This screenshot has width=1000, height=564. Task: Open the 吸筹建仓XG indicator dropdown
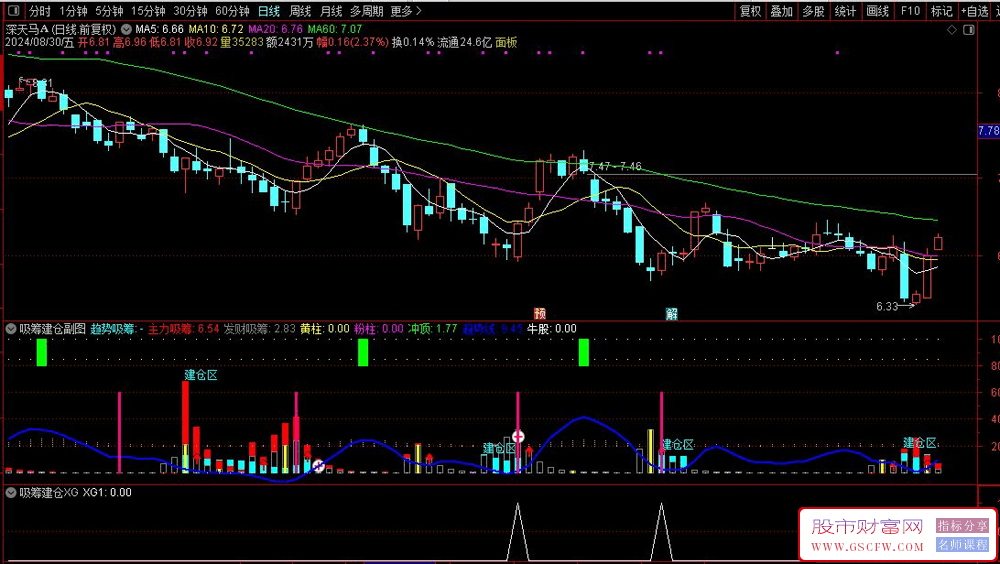click(10, 493)
